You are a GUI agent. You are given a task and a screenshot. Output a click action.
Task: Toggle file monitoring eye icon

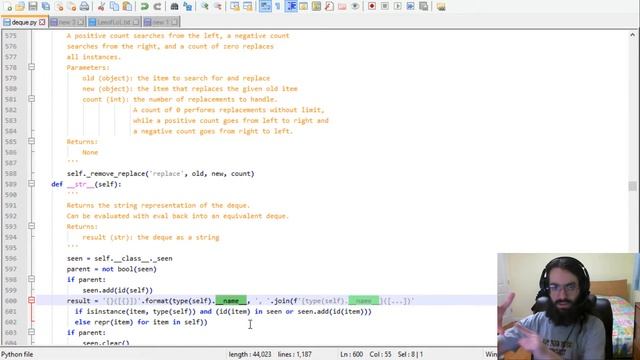pyautogui.click(x=355, y=6)
